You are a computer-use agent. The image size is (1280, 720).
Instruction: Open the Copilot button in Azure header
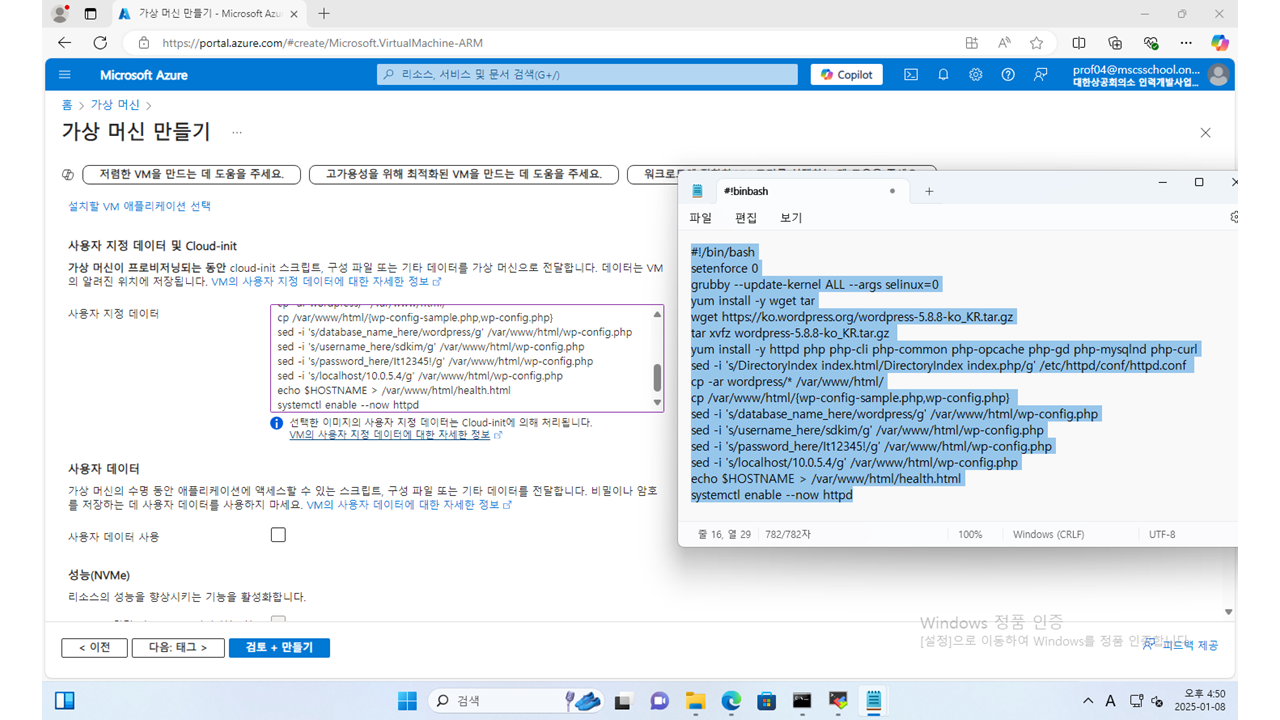(848, 75)
